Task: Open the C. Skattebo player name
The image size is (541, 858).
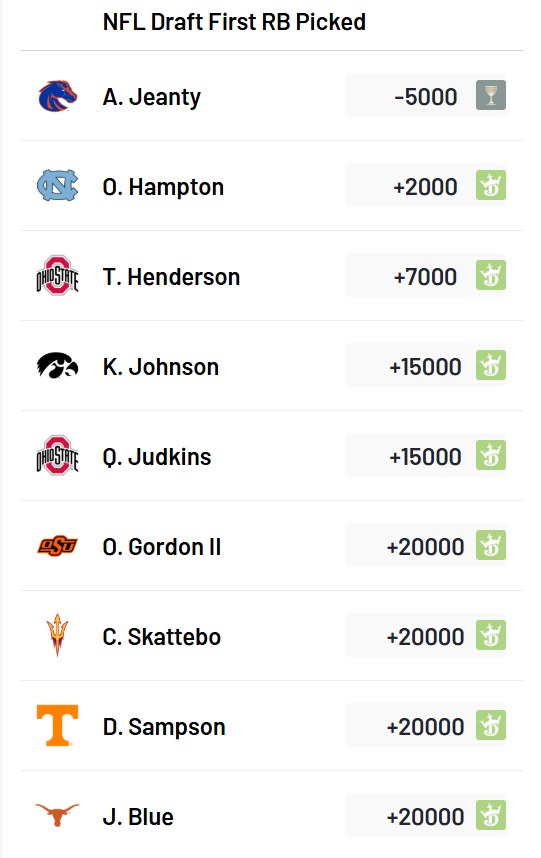Action: click(162, 637)
